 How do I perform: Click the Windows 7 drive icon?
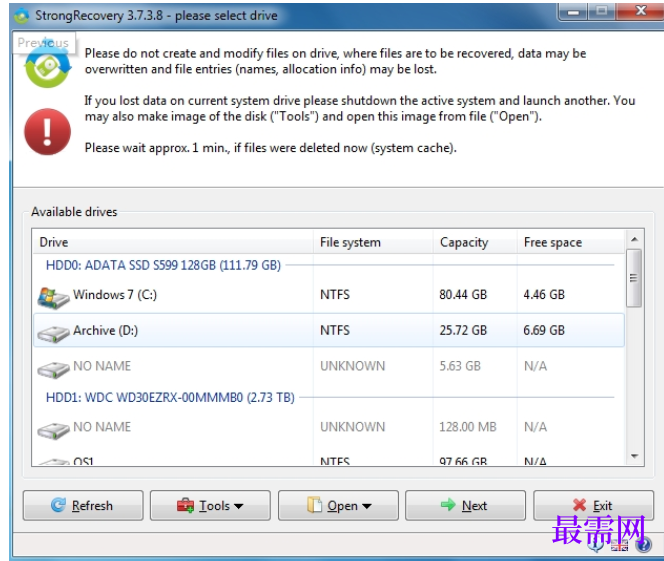click(53, 298)
